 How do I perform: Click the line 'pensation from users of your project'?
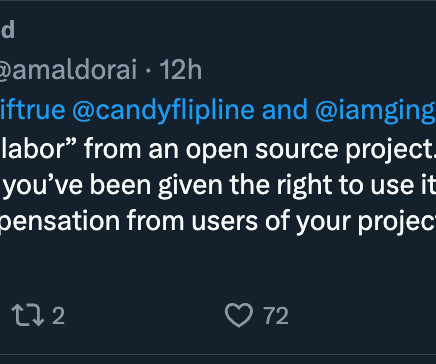218,222
